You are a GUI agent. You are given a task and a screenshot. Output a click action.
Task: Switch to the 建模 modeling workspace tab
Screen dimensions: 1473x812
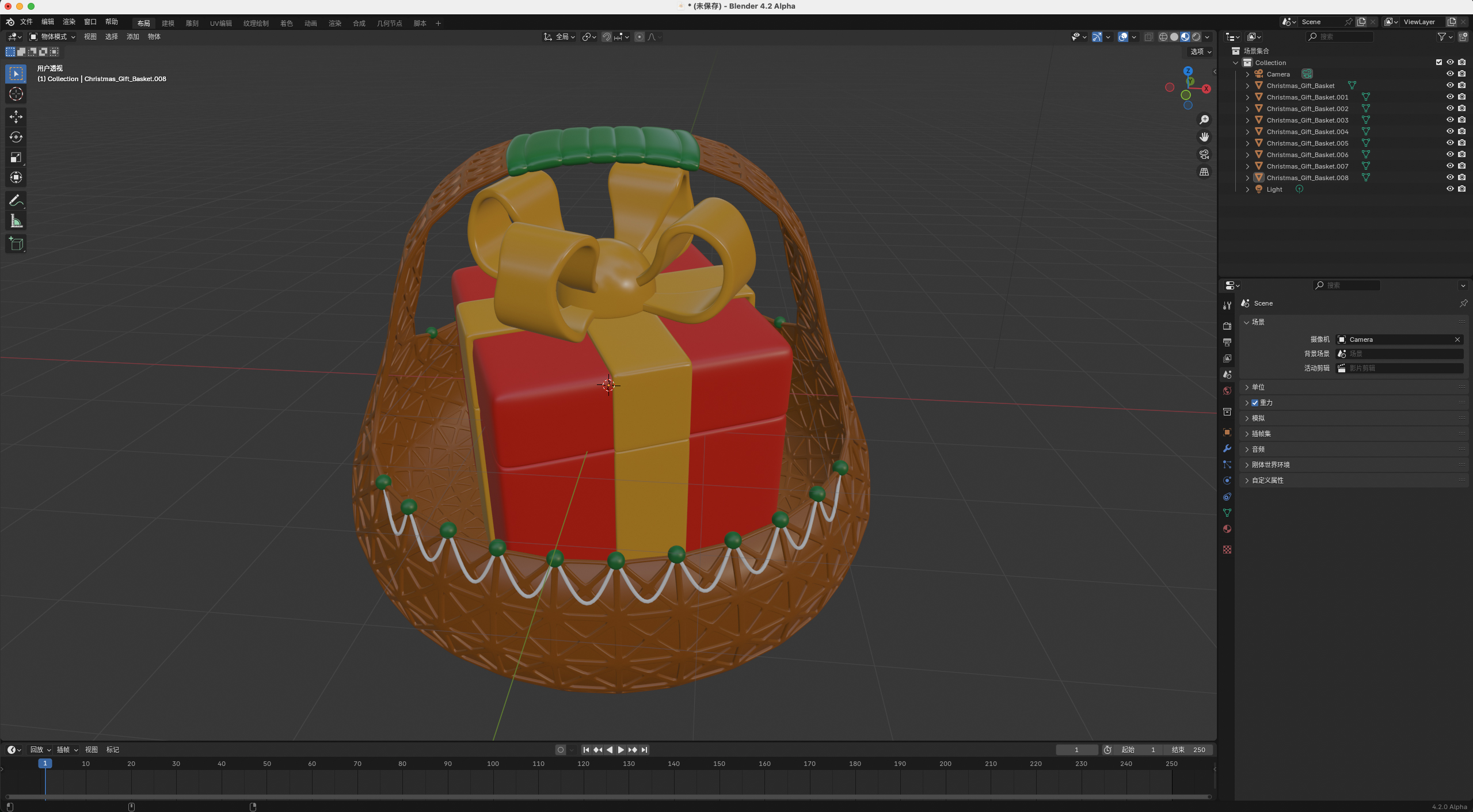168,23
